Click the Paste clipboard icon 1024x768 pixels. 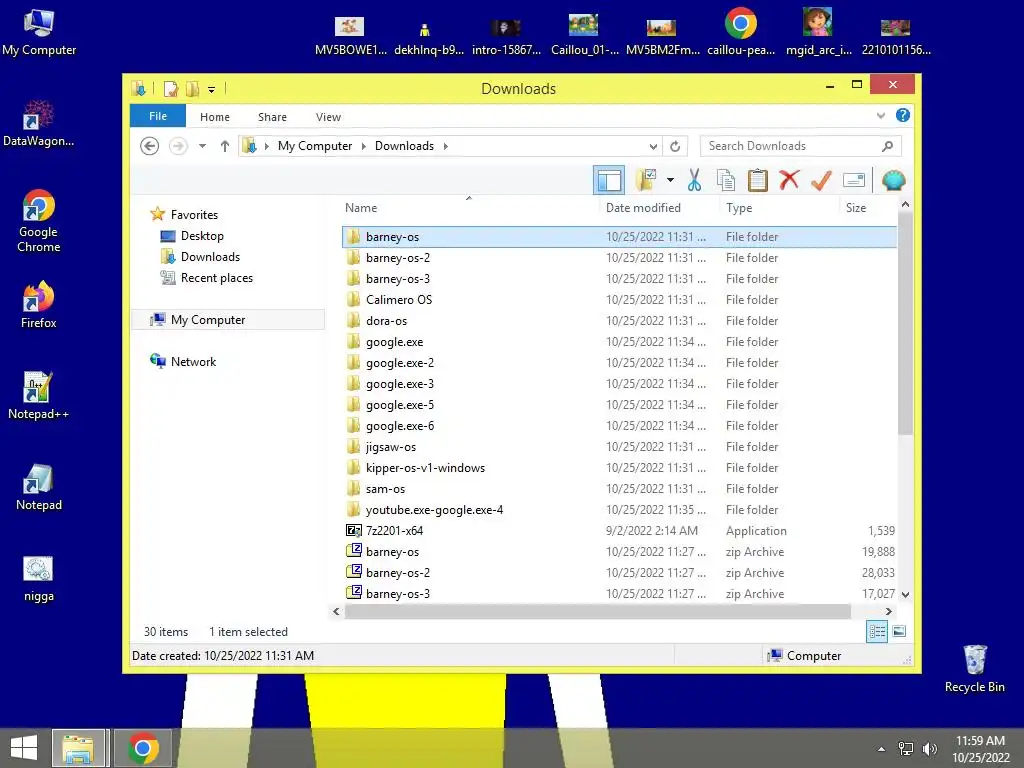point(758,180)
